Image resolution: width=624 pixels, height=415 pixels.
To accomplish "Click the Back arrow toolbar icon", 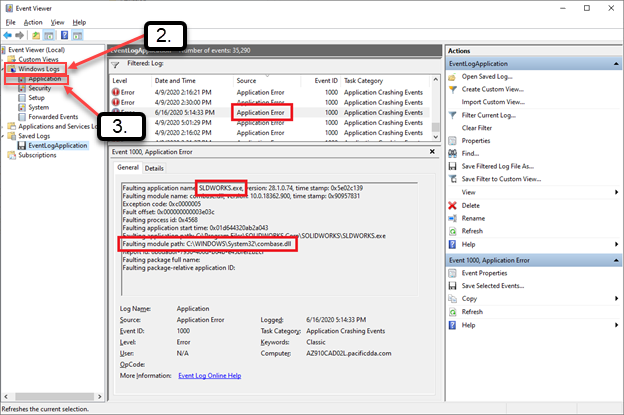I will 7,35.
